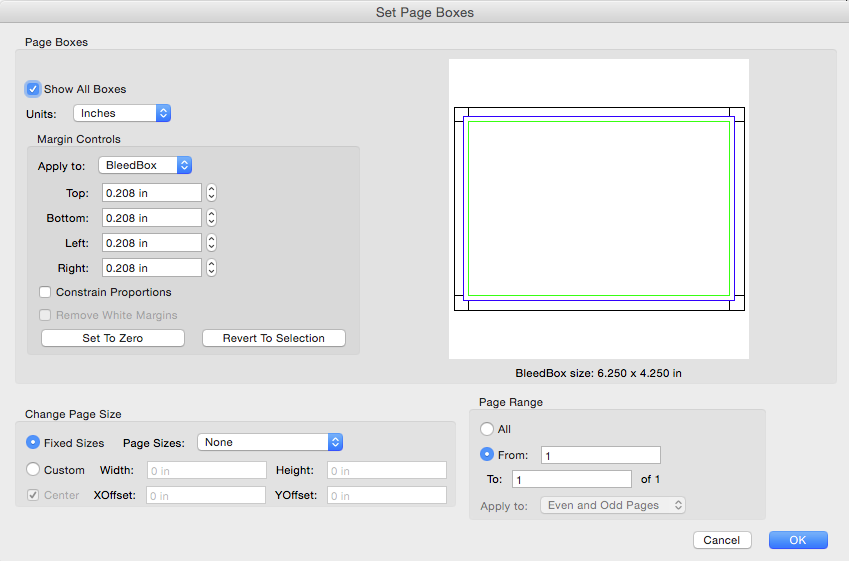Toggle the Center checkbox
The width and height of the screenshot is (849, 561).
point(33,495)
